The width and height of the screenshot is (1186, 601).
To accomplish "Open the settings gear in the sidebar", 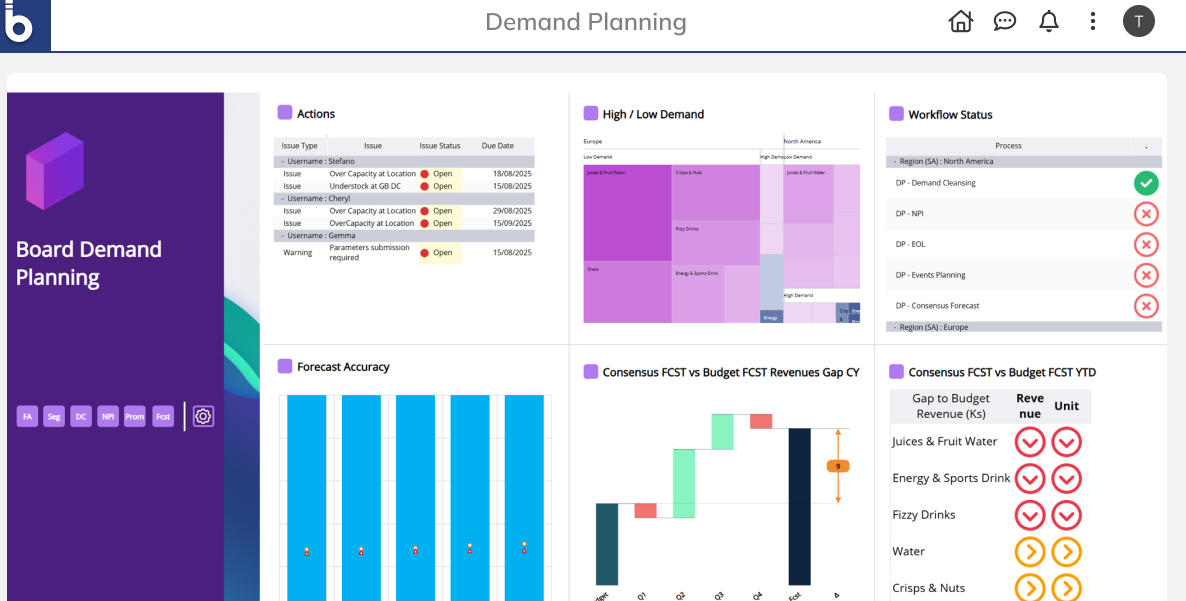I will (203, 416).
